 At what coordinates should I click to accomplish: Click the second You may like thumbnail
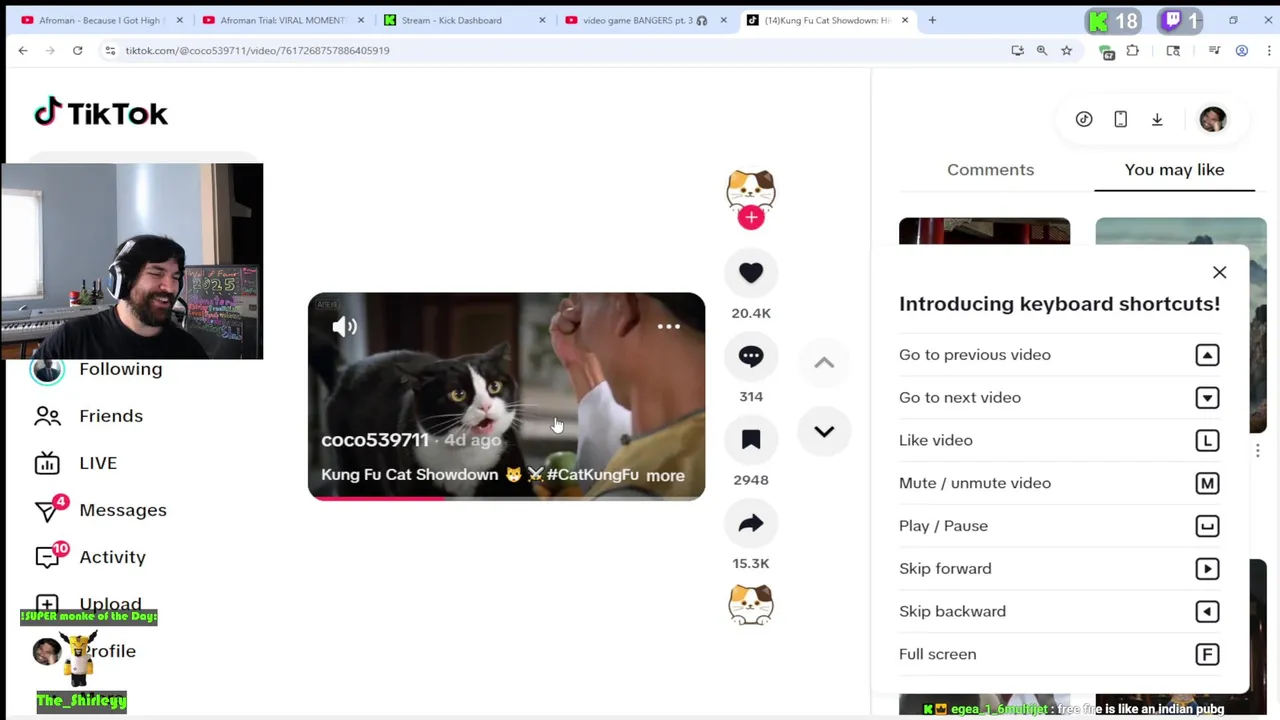(1181, 232)
